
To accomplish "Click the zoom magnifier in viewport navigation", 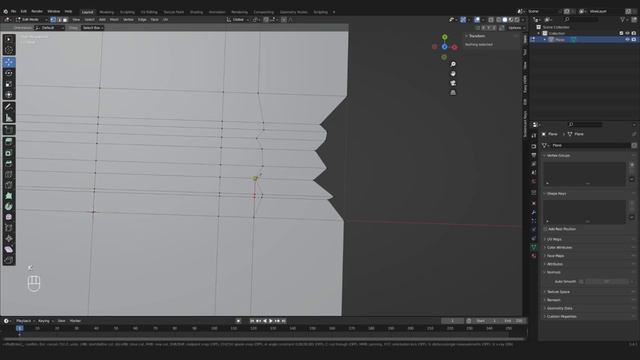I will (x=453, y=64).
